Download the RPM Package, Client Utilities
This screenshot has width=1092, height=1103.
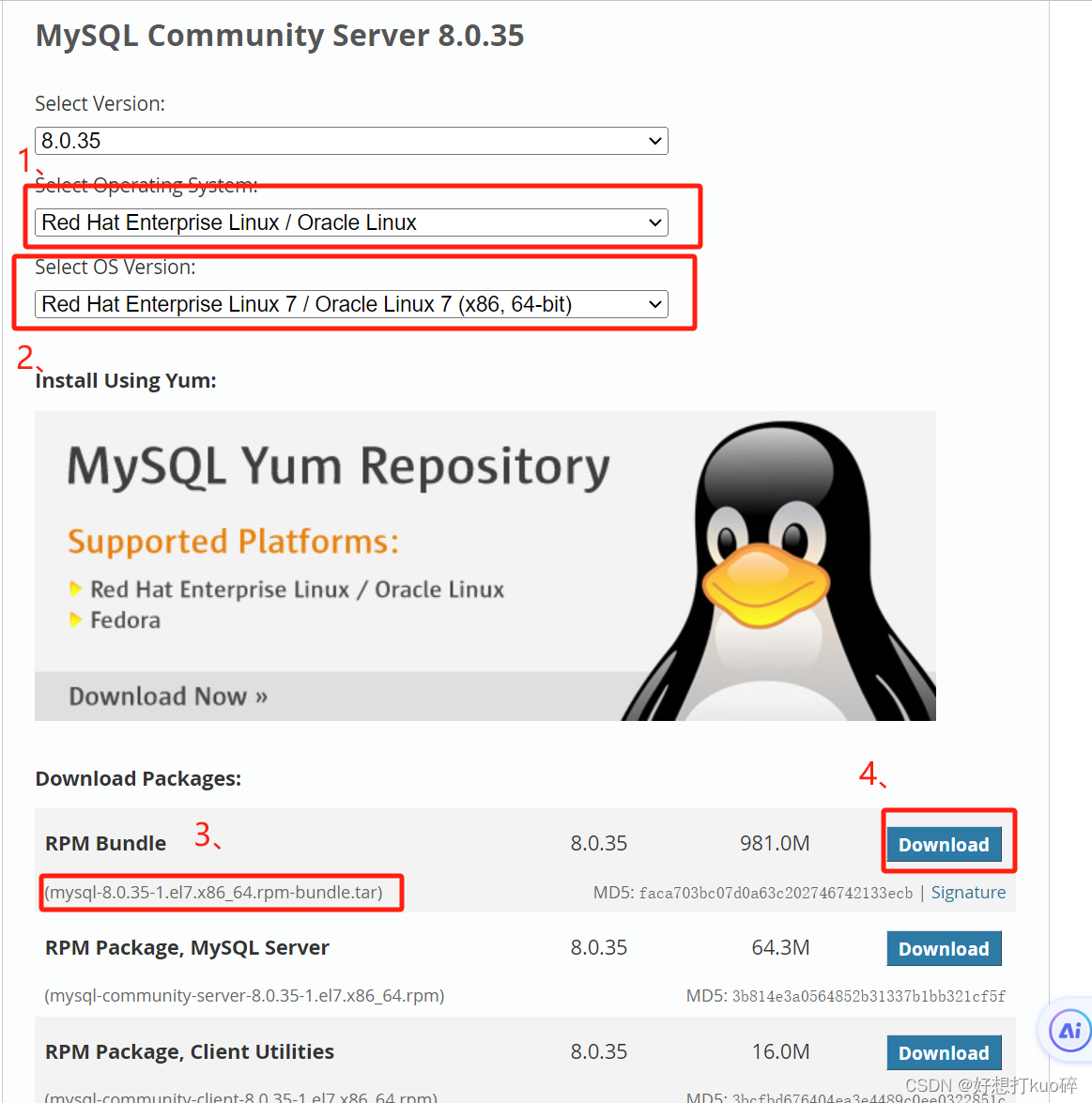click(944, 1052)
